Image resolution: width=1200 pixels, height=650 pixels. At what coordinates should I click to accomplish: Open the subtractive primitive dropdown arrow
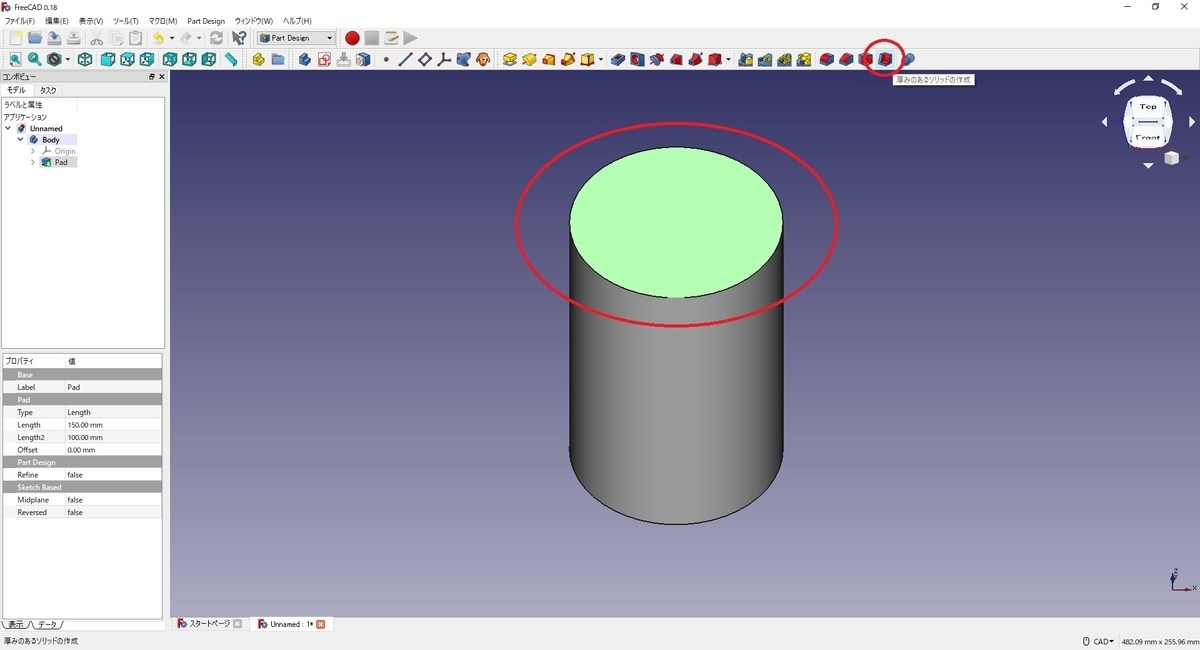pos(729,60)
